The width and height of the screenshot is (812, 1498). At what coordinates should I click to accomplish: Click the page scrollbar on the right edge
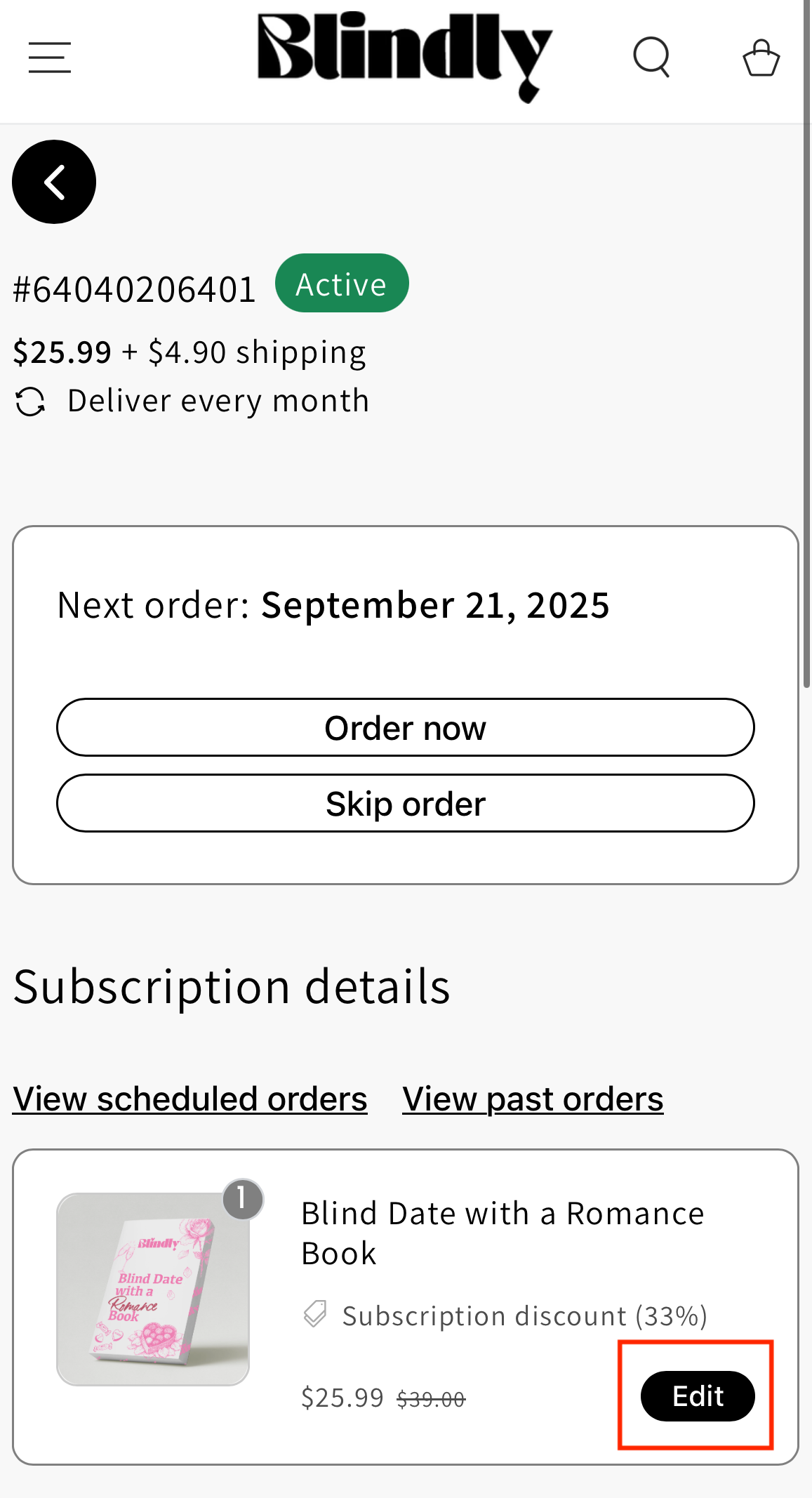click(807, 421)
